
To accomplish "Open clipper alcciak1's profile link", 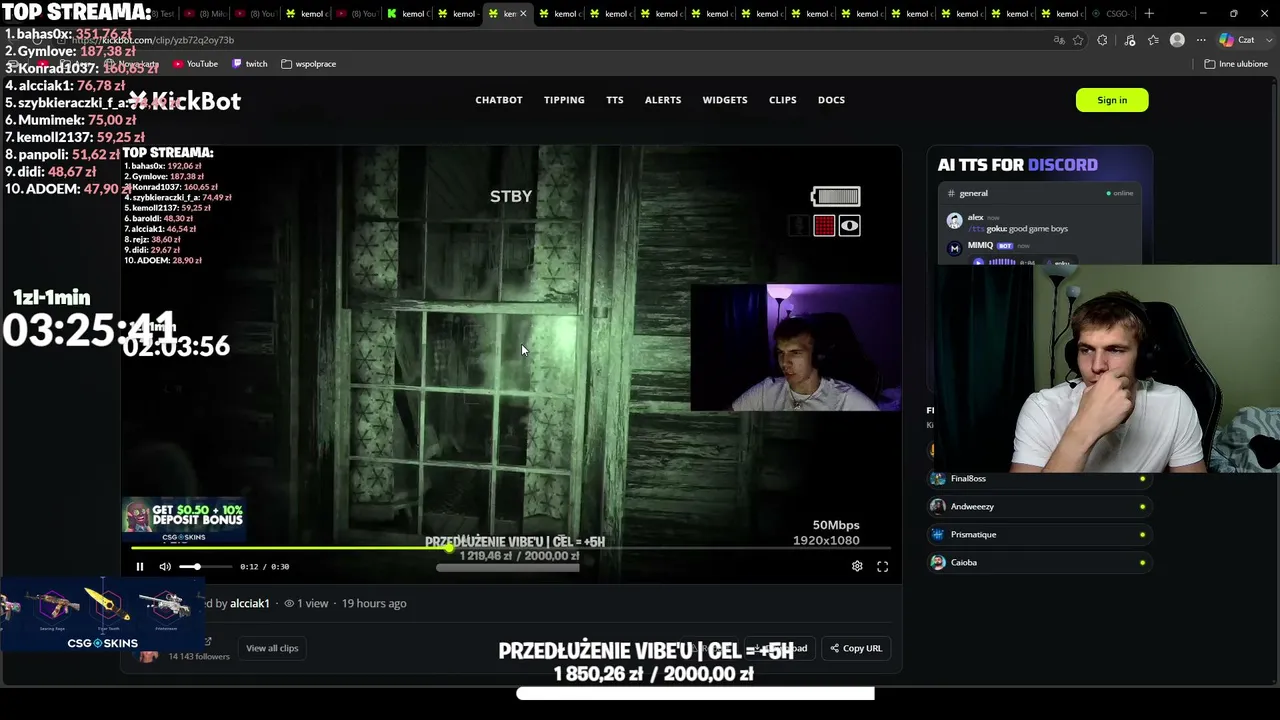I will tap(250, 603).
